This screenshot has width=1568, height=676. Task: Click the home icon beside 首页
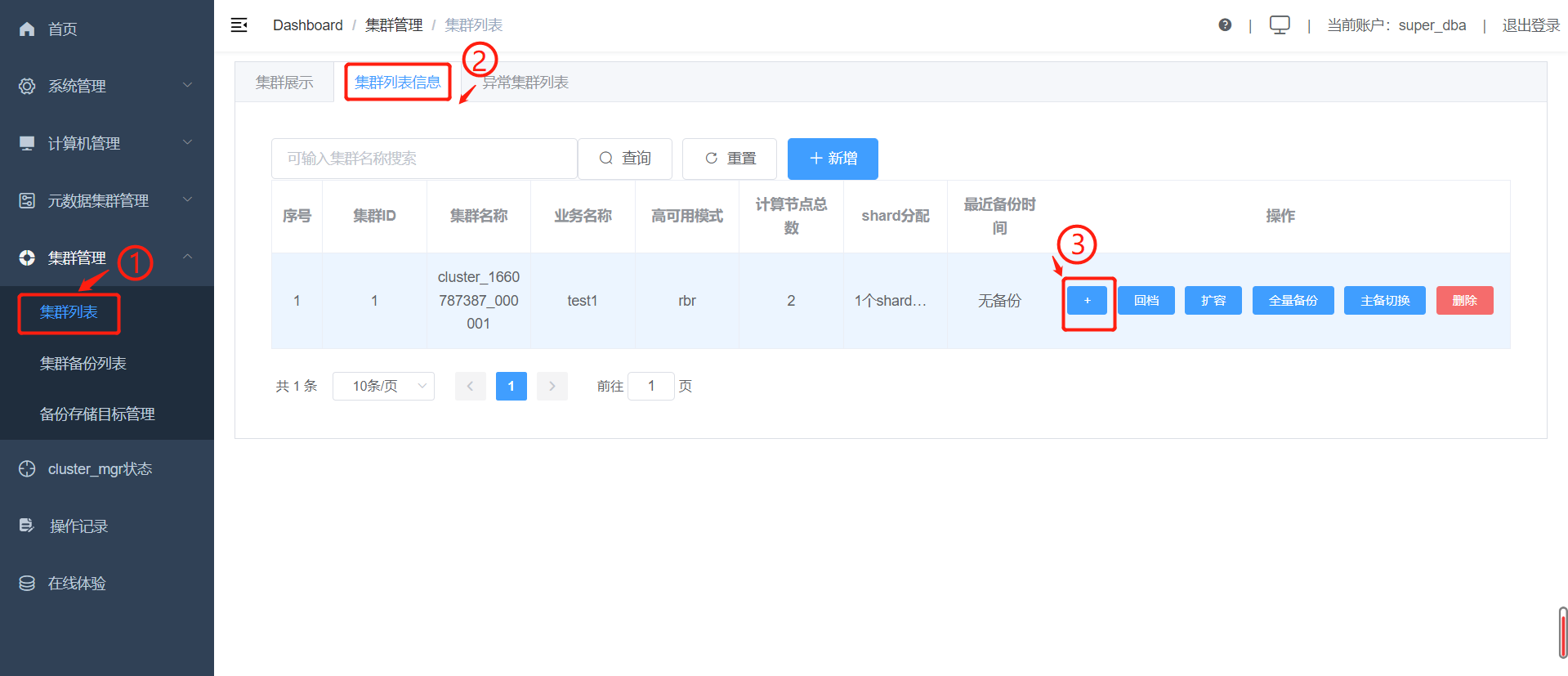[x=27, y=29]
